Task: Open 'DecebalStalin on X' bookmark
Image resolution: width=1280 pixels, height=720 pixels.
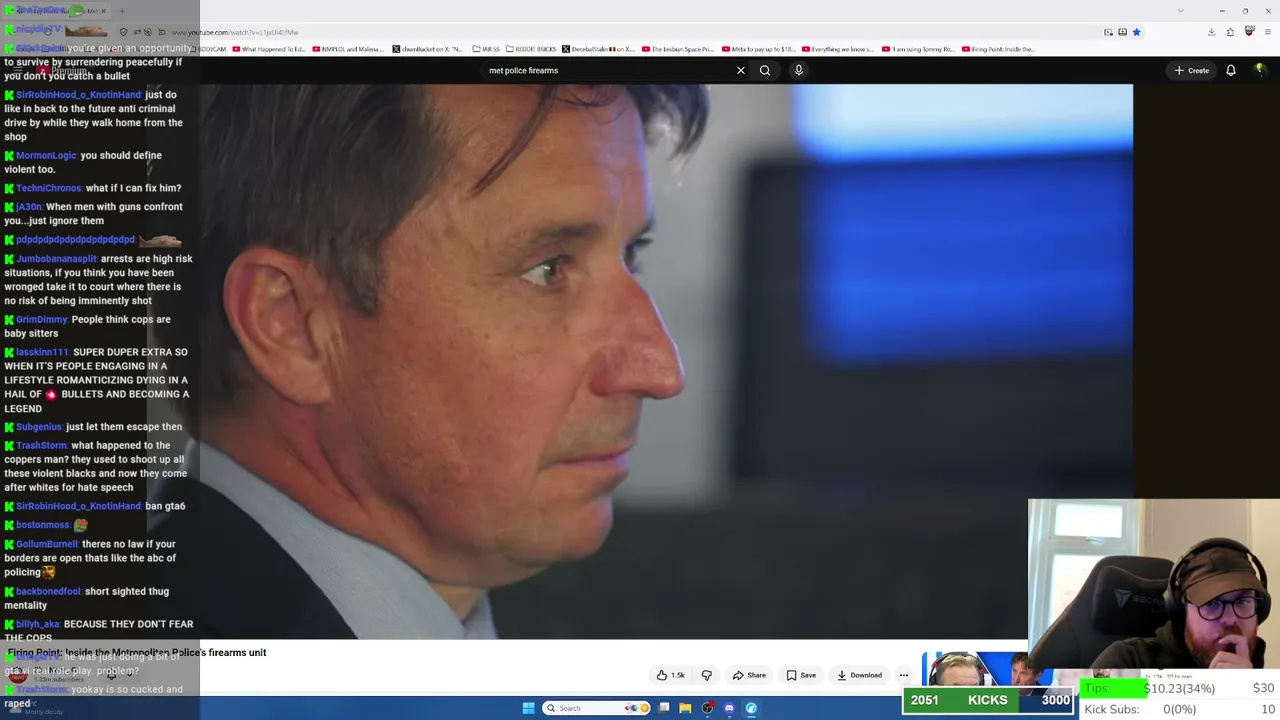Action: 599,49
